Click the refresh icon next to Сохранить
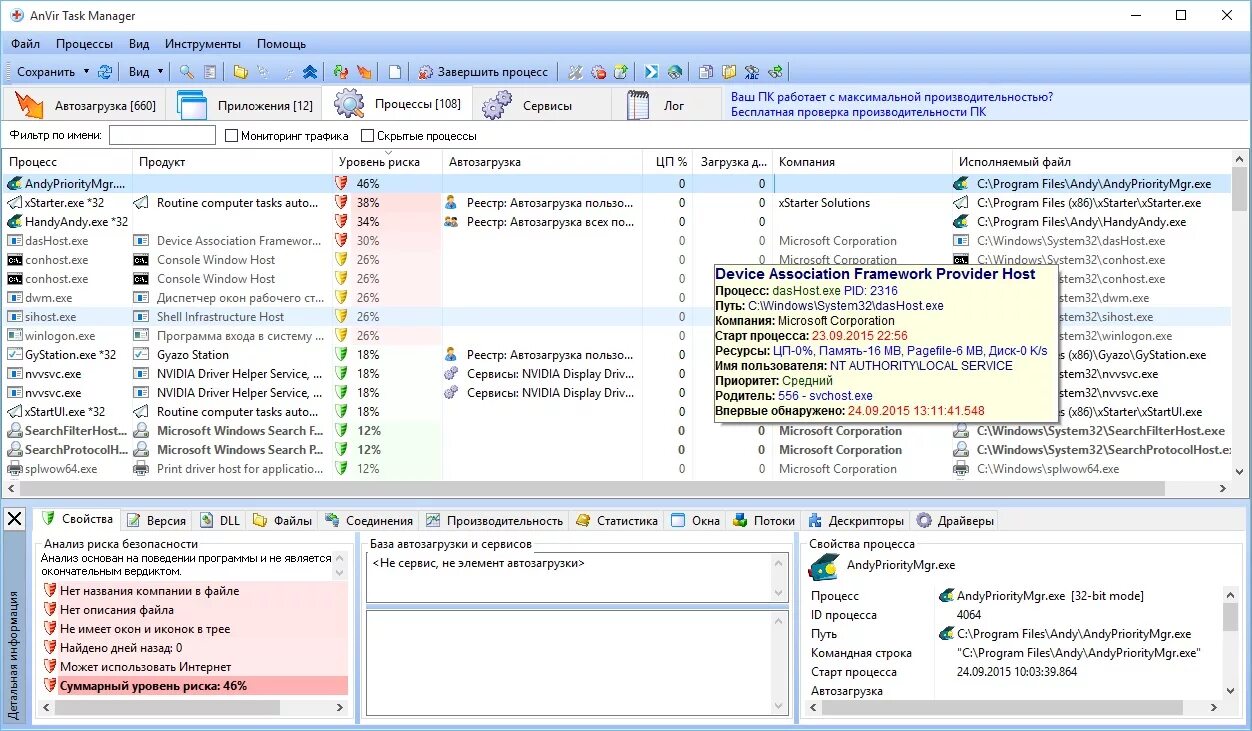Image resolution: width=1252 pixels, height=731 pixels. point(104,72)
